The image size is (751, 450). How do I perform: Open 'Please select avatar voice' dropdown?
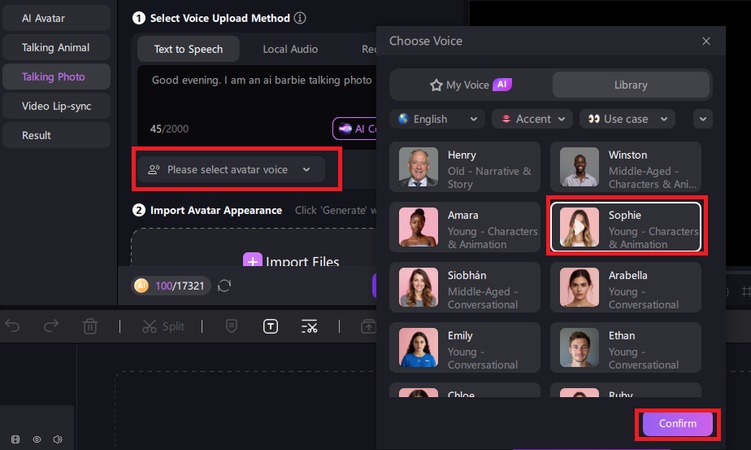point(230,170)
